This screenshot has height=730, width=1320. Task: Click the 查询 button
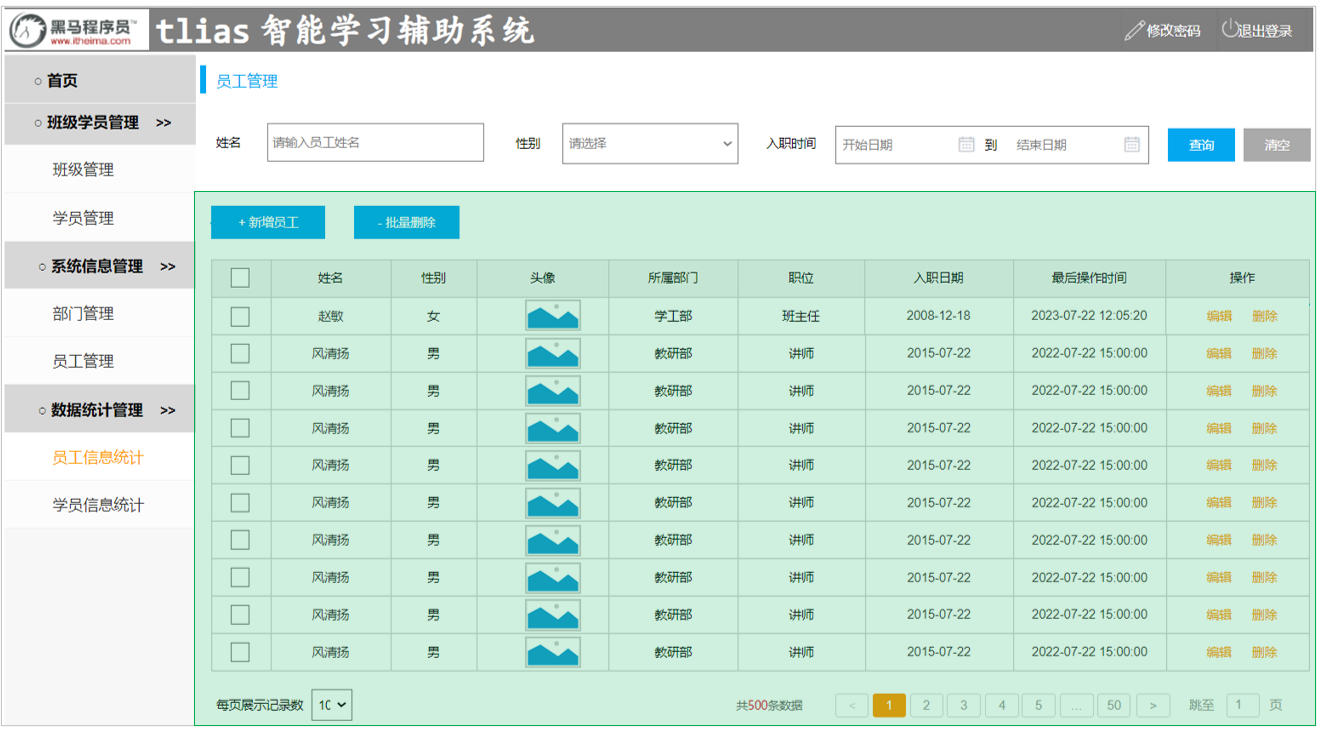[x=1201, y=145]
